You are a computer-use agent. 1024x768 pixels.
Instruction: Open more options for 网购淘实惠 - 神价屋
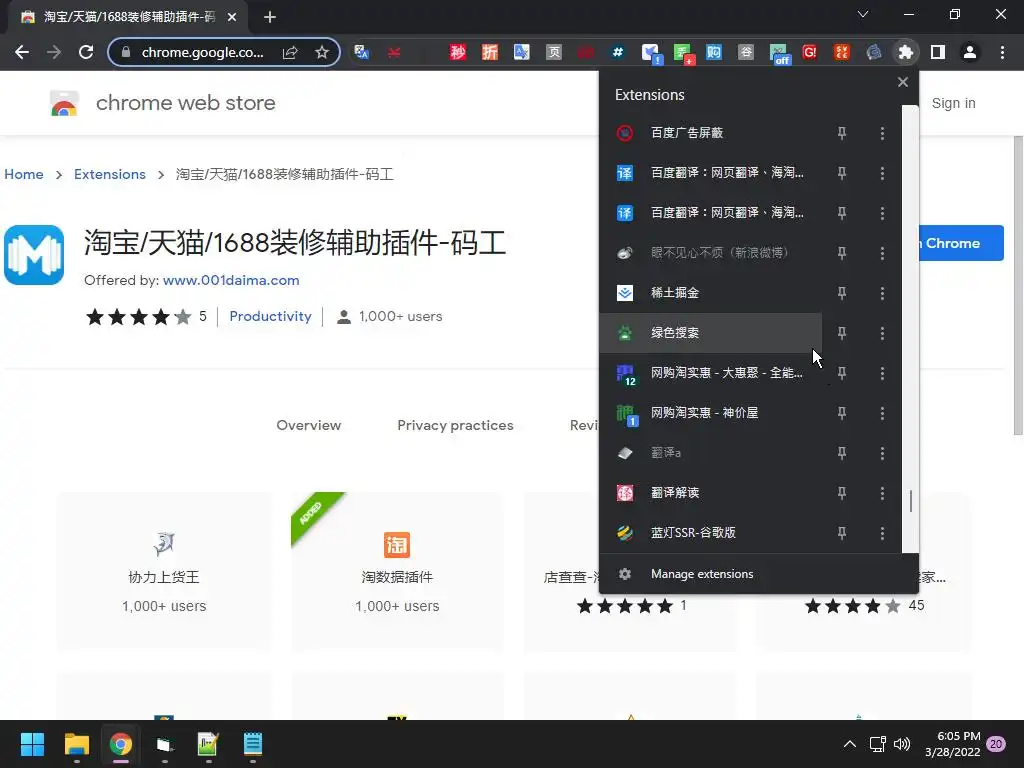click(882, 413)
